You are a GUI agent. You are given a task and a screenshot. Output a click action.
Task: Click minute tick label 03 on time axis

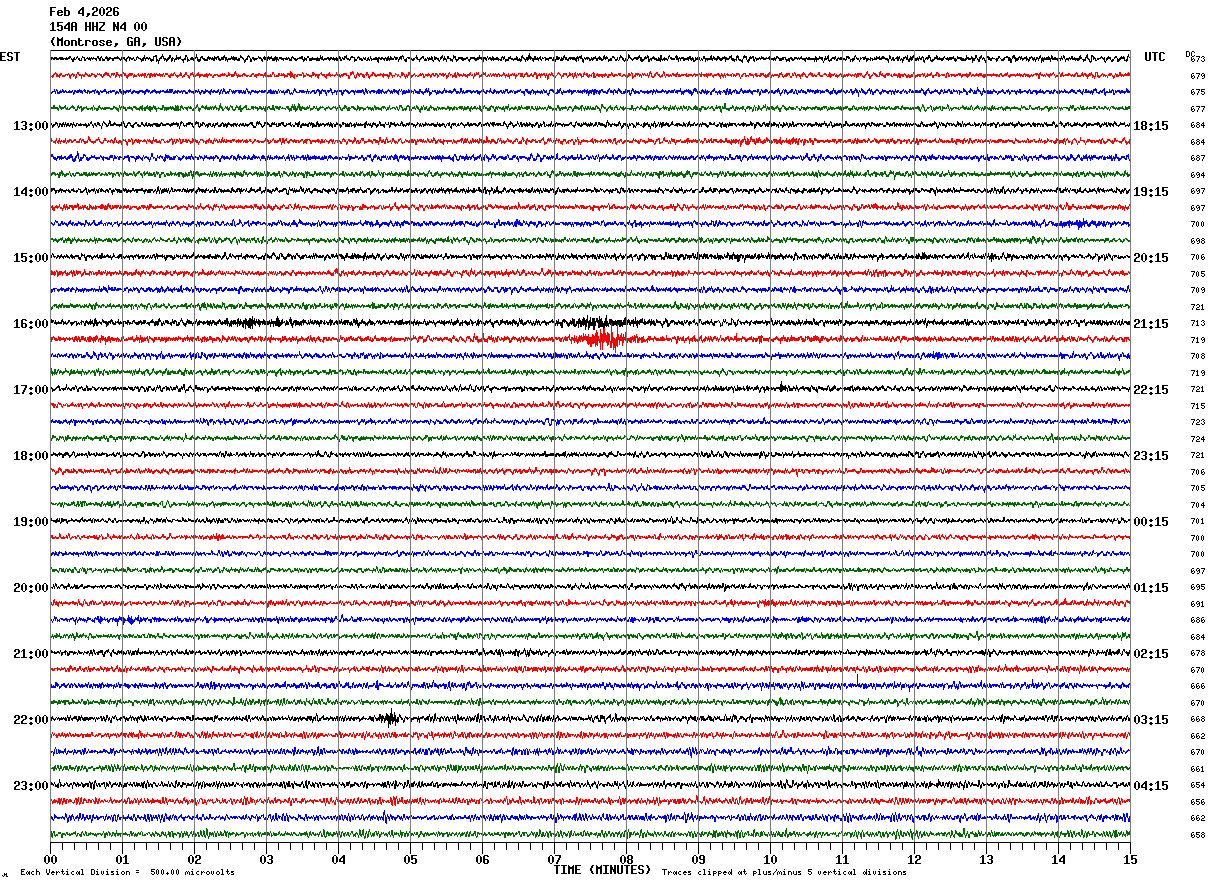266,859
